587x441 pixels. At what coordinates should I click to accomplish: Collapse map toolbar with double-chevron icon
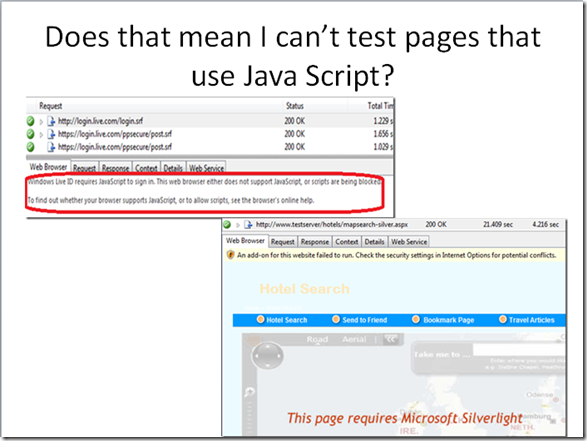pyautogui.click(x=390, y=340)
